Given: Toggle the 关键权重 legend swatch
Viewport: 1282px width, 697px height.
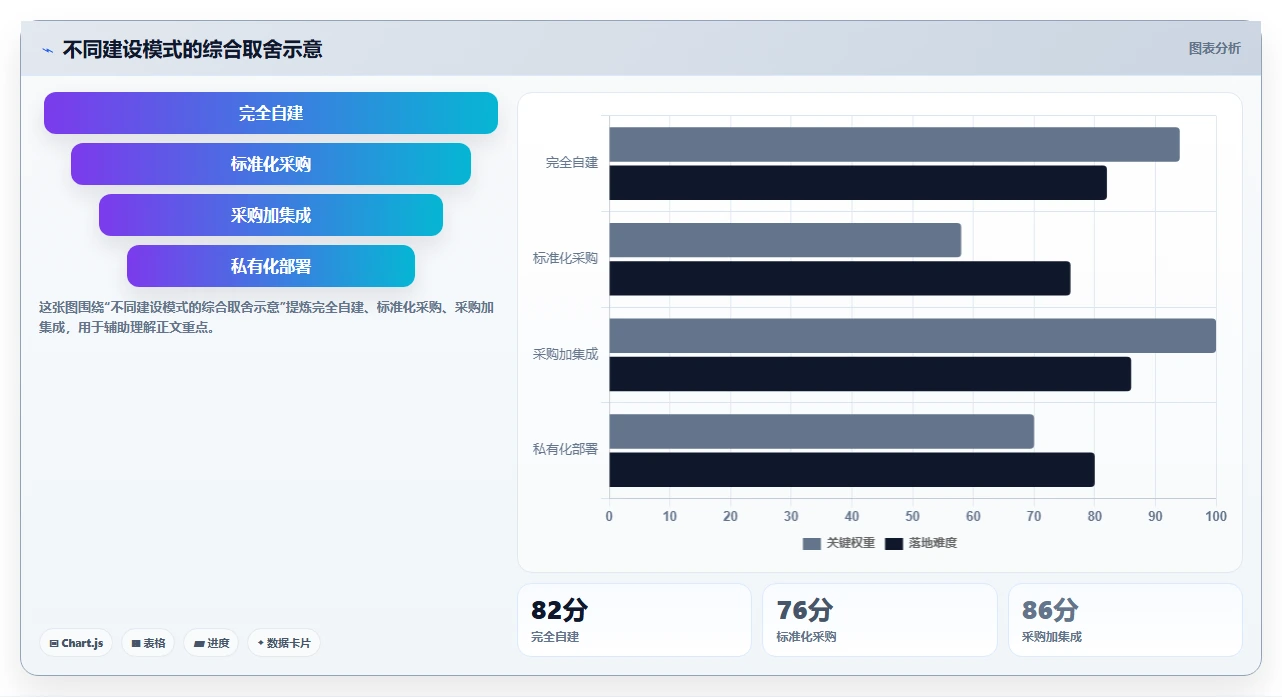Looking at the screenshot, I should coord(812,544).
